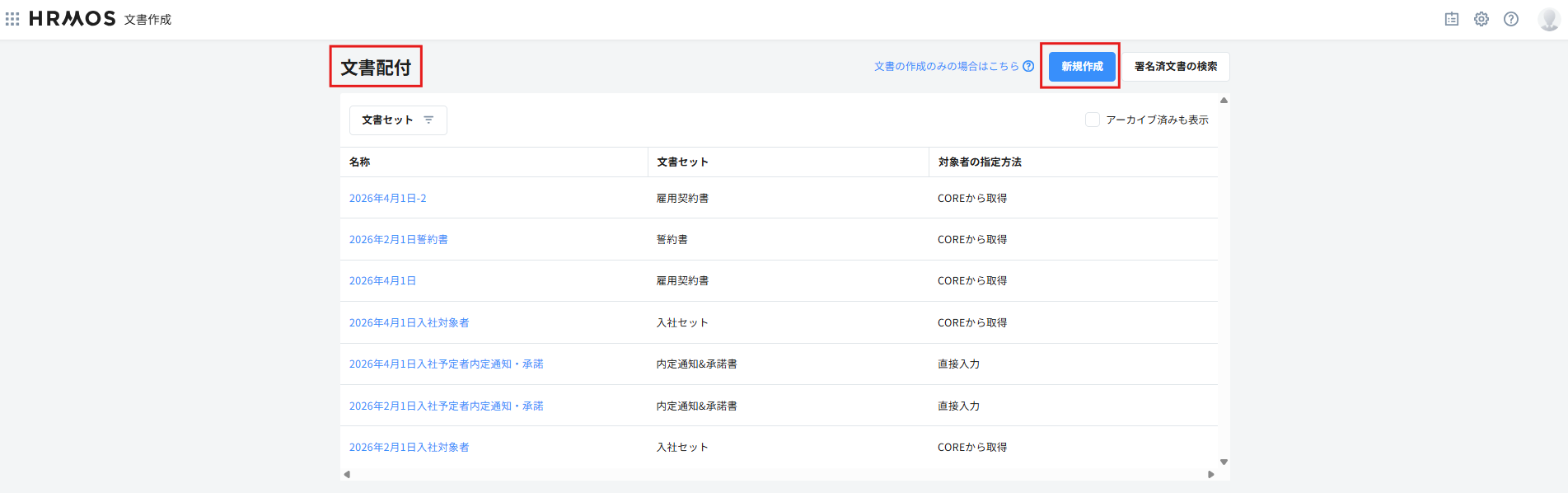Viewport: 1568px width, 493px height.
Task: Open the app launcher grid icon
Action: pyautogui.click(x=12, y=19)
